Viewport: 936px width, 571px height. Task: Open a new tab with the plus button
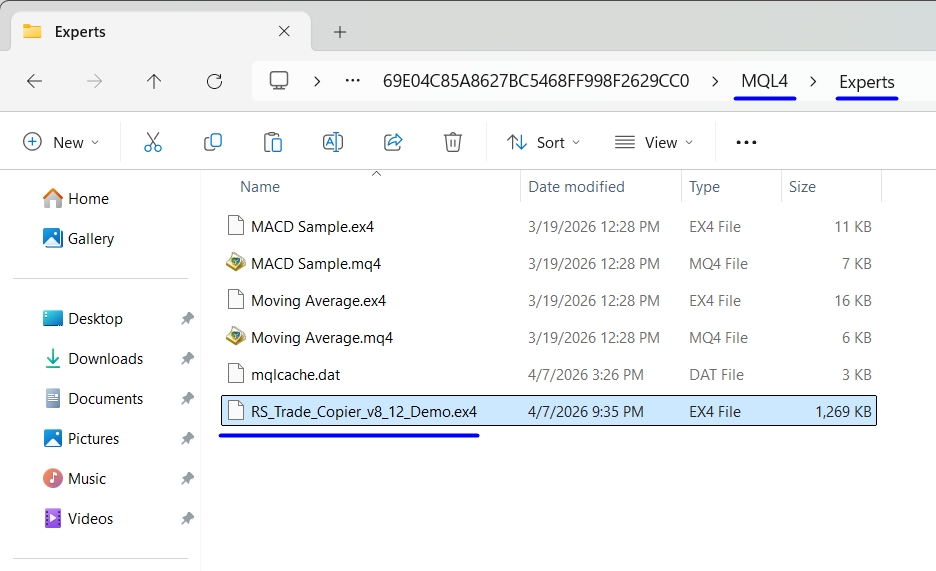pos(340,32)
